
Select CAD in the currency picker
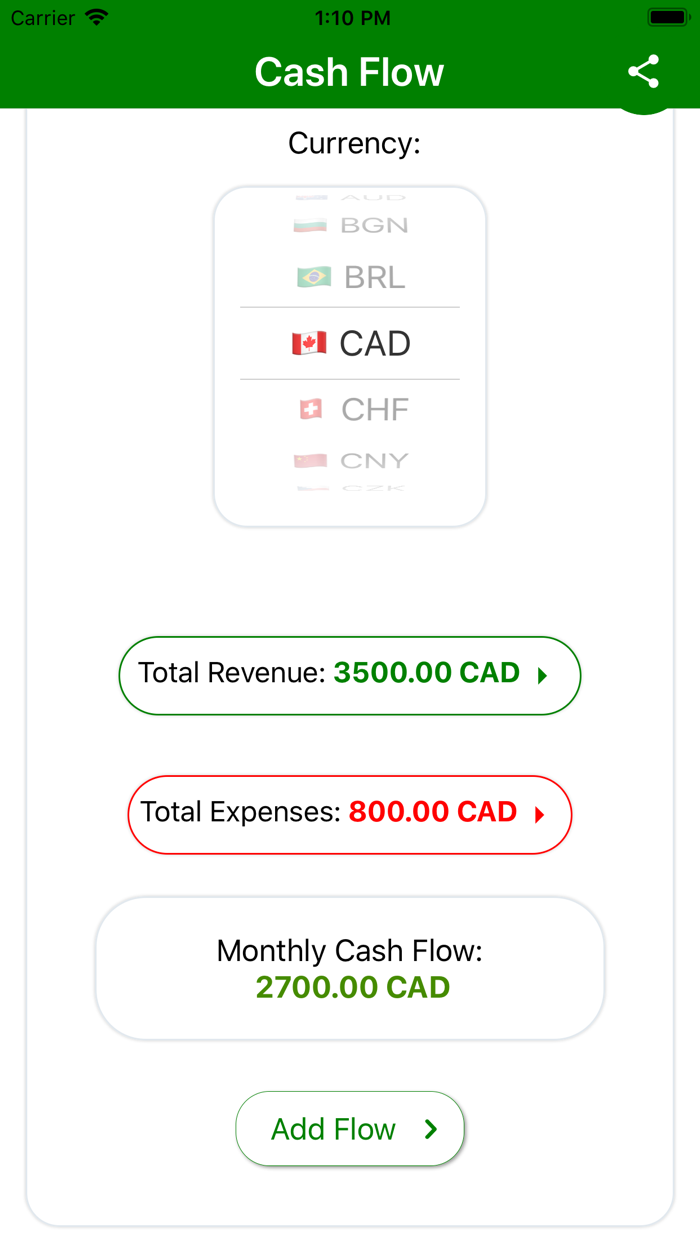click(x=349, y=343)
